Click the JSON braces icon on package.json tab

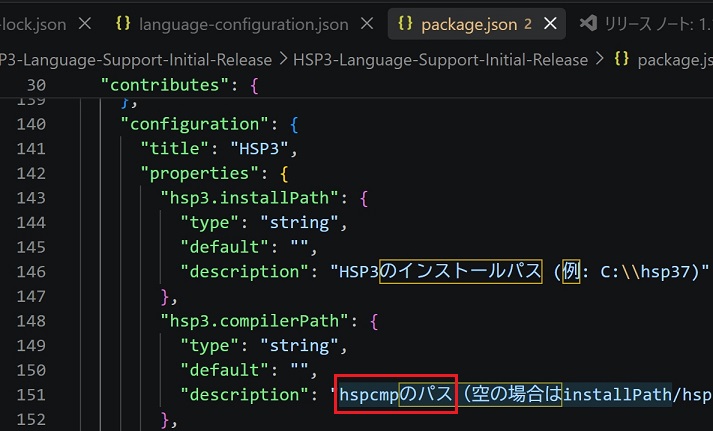pos(405,23)
